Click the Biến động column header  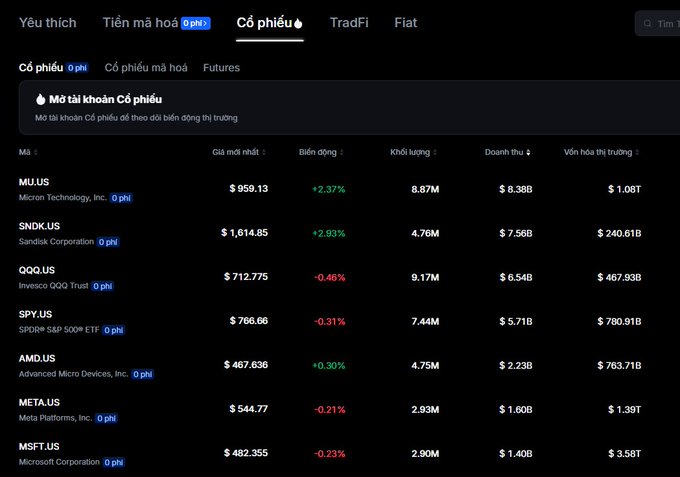coord(317,152)
